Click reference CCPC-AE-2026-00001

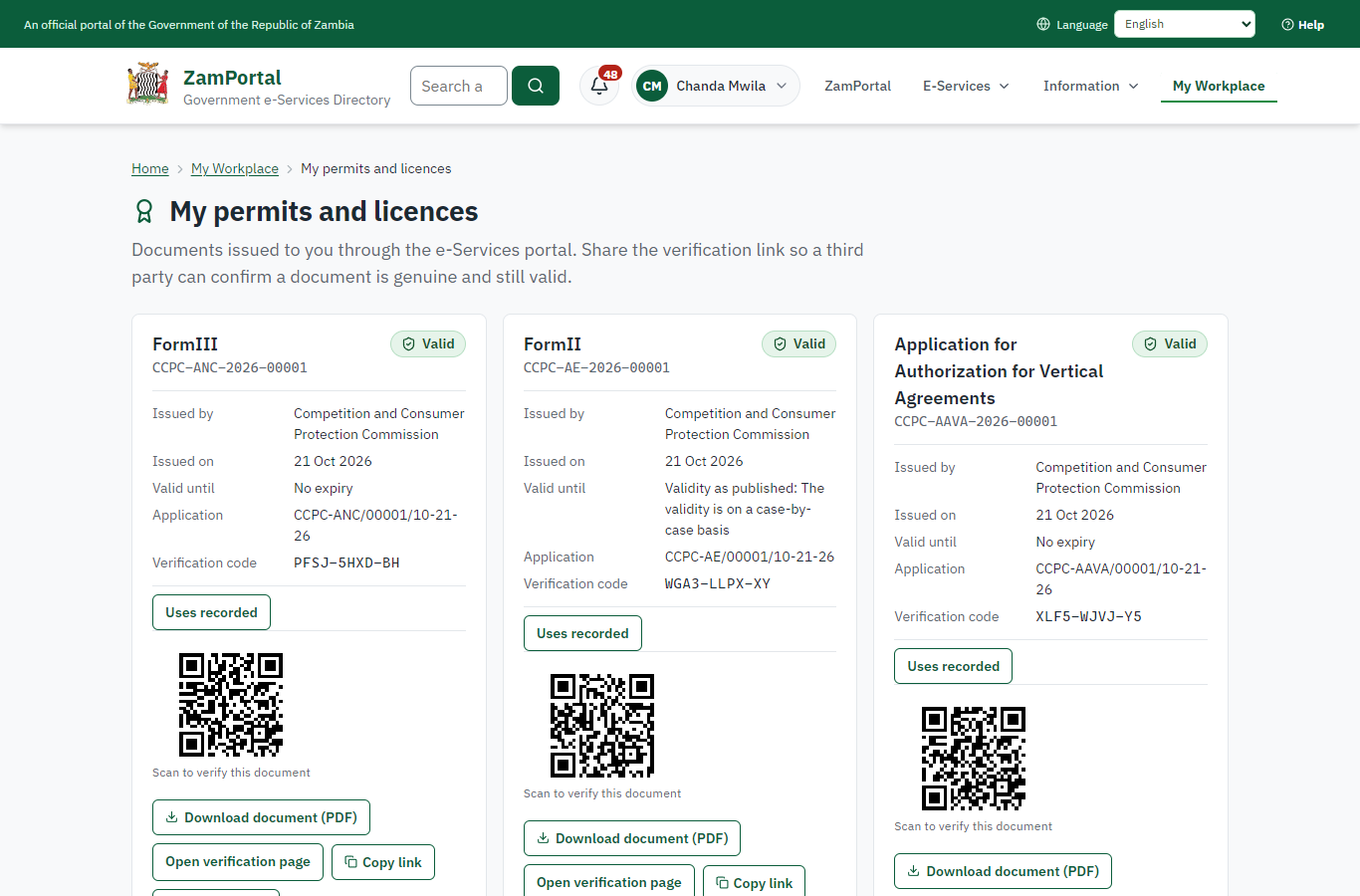[596, 367]
